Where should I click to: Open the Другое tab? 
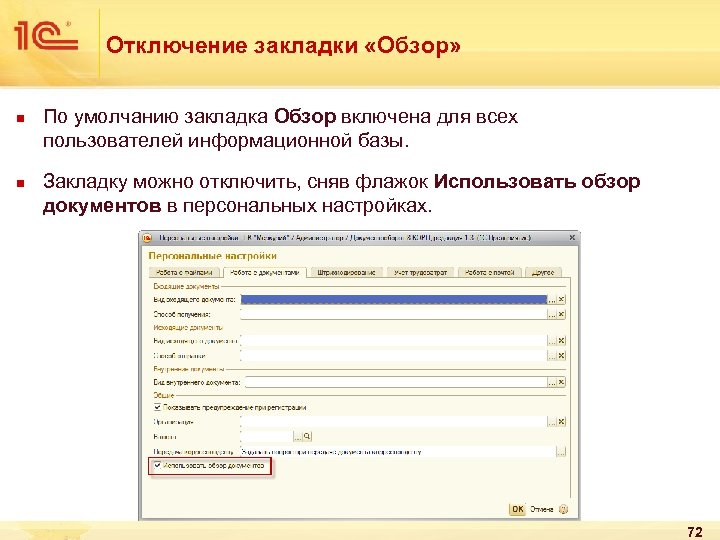click(x=543, y=272)
